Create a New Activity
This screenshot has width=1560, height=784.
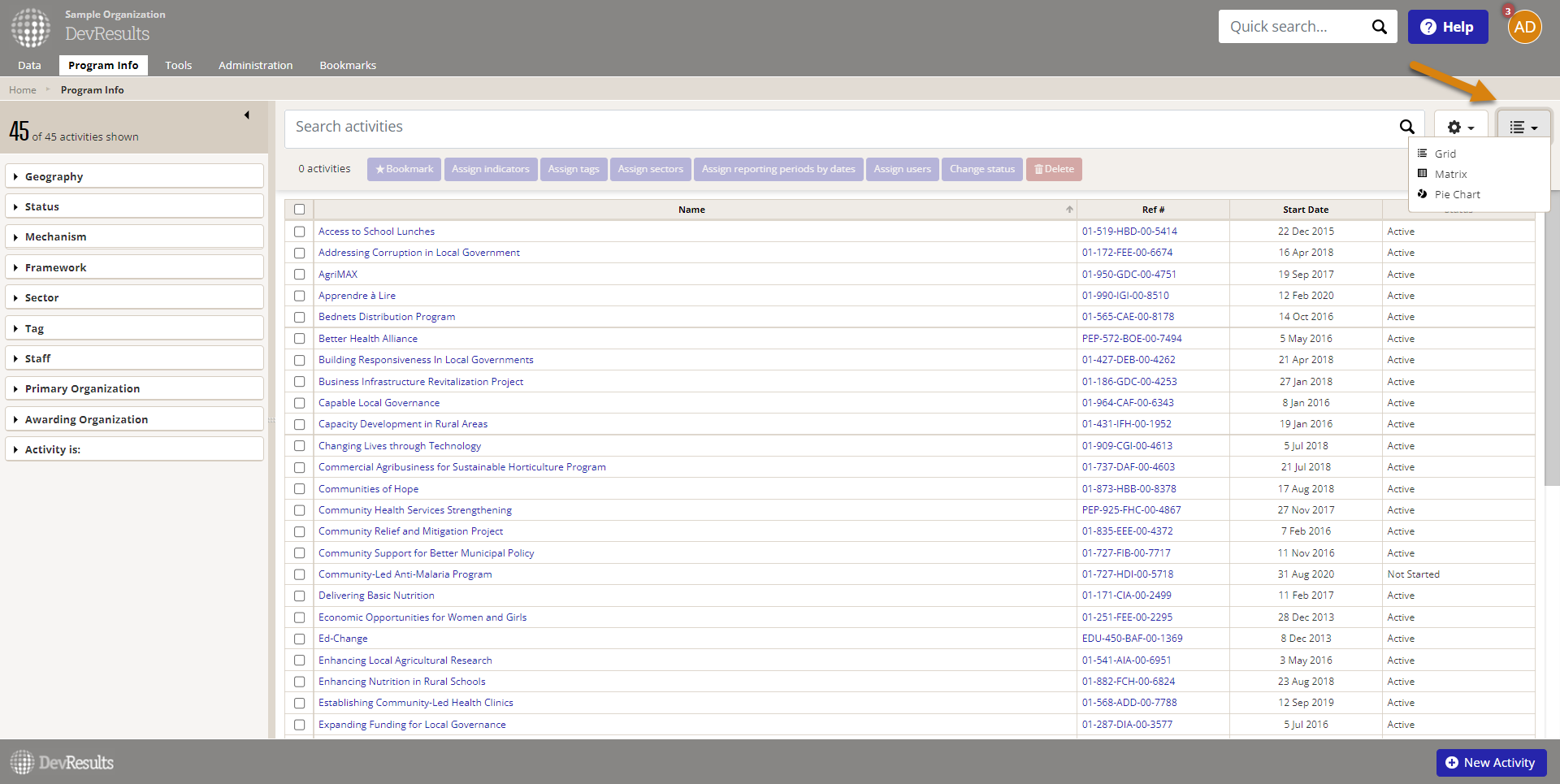point(1491,763)
